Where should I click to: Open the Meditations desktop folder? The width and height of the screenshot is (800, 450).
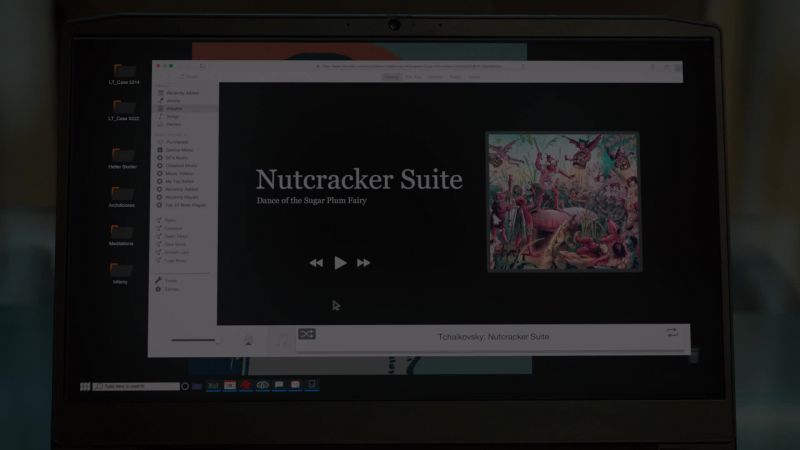click(121, 235)
